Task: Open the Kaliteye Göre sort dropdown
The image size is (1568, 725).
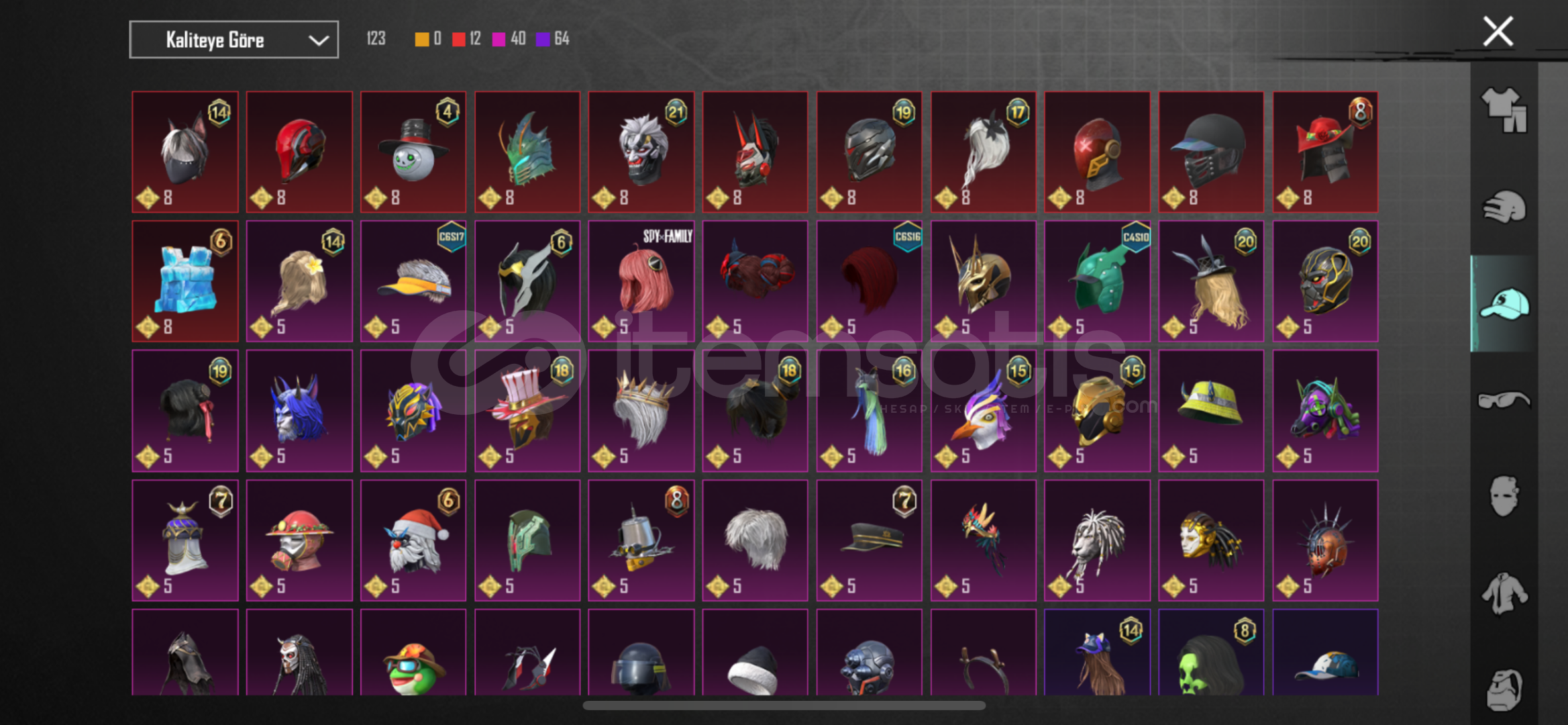Action: click(233, 40)
